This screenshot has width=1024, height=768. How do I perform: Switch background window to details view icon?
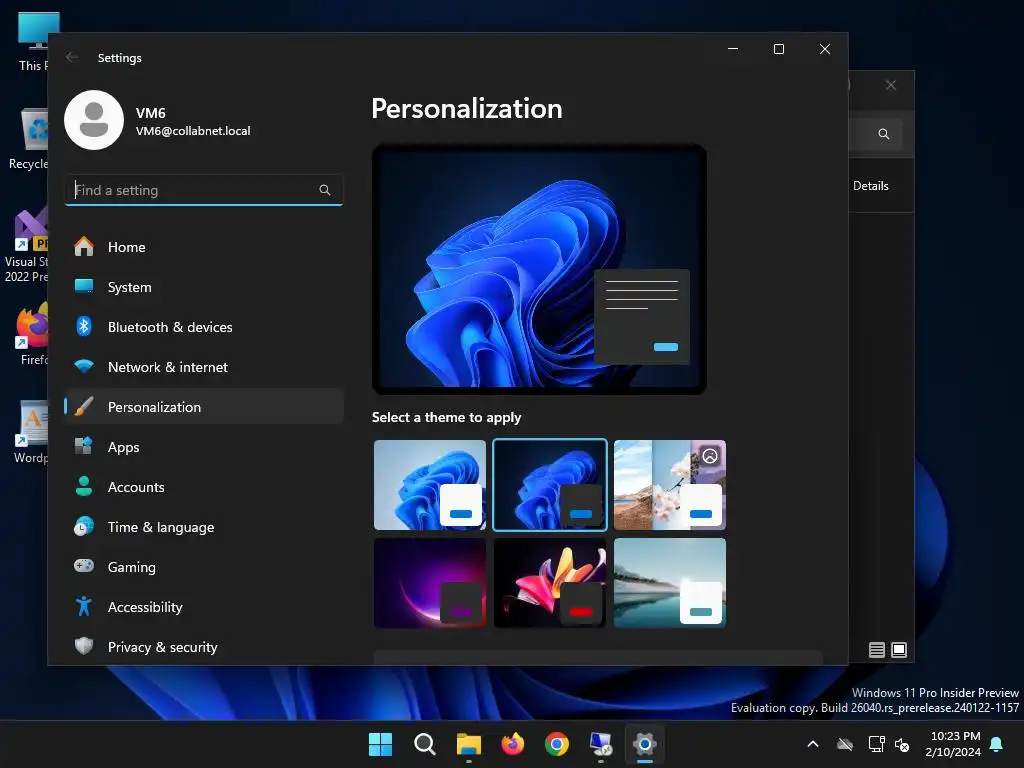(x=877, y=650)
